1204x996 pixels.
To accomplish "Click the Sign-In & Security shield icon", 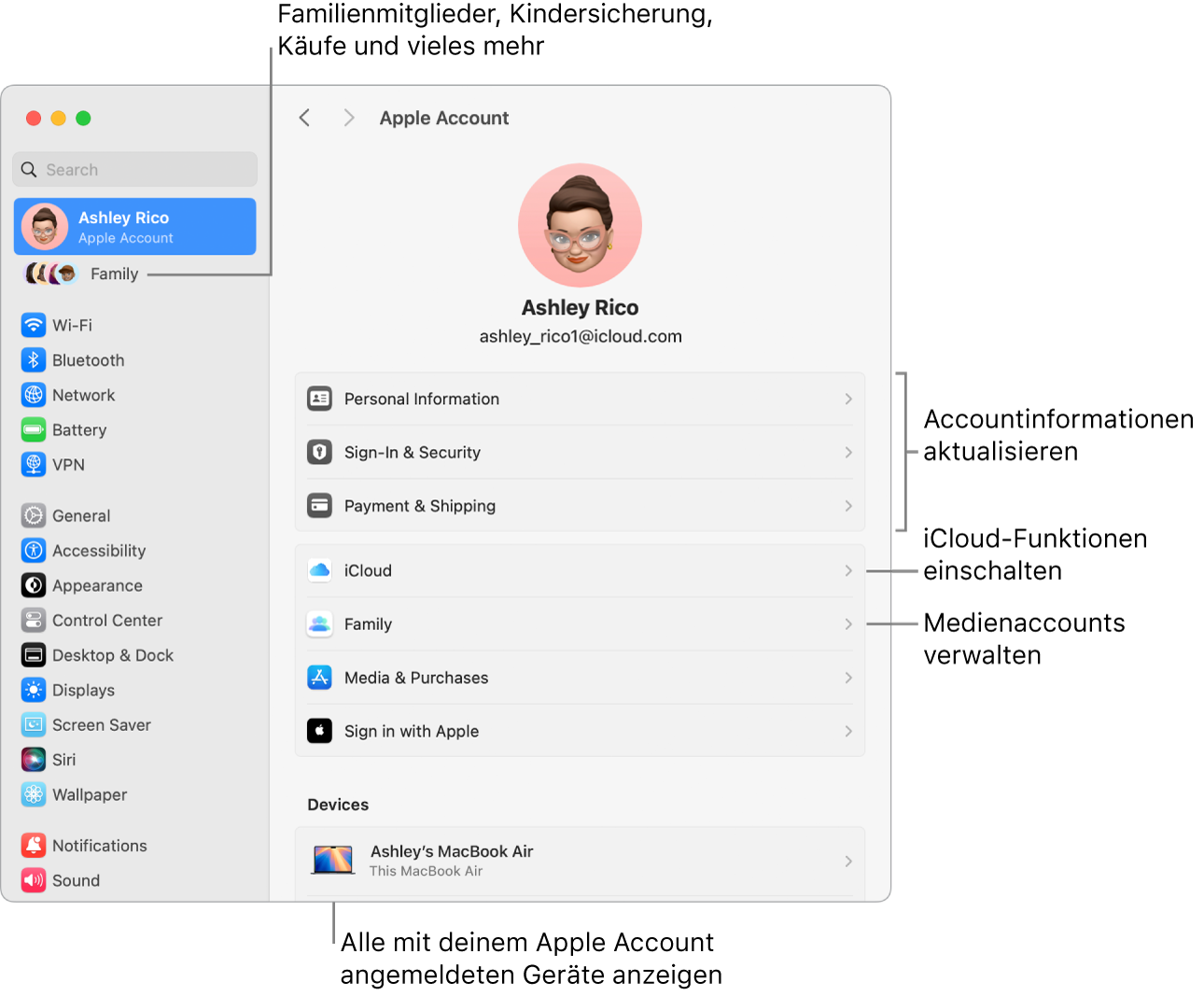I will point(319,452).
